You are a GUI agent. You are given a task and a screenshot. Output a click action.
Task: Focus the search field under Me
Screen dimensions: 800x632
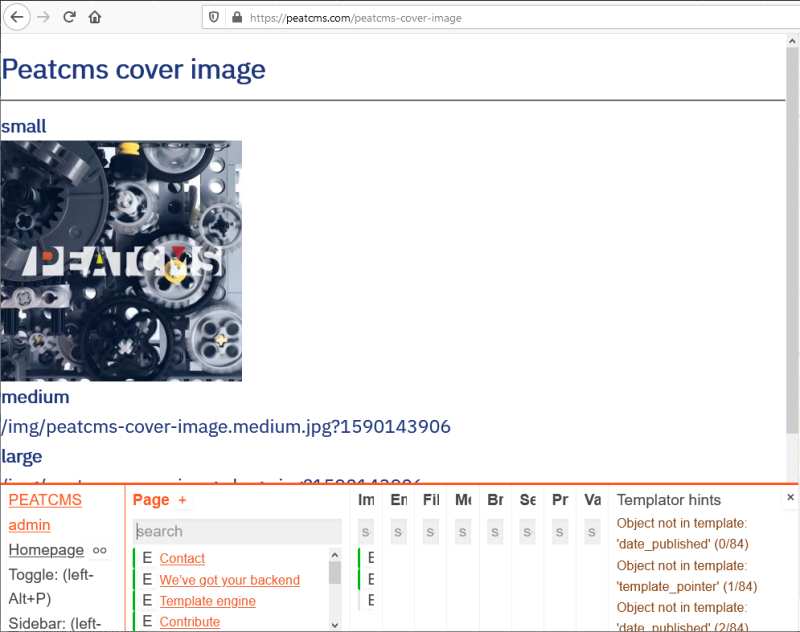pyautogui.click(x=463, y=532)
